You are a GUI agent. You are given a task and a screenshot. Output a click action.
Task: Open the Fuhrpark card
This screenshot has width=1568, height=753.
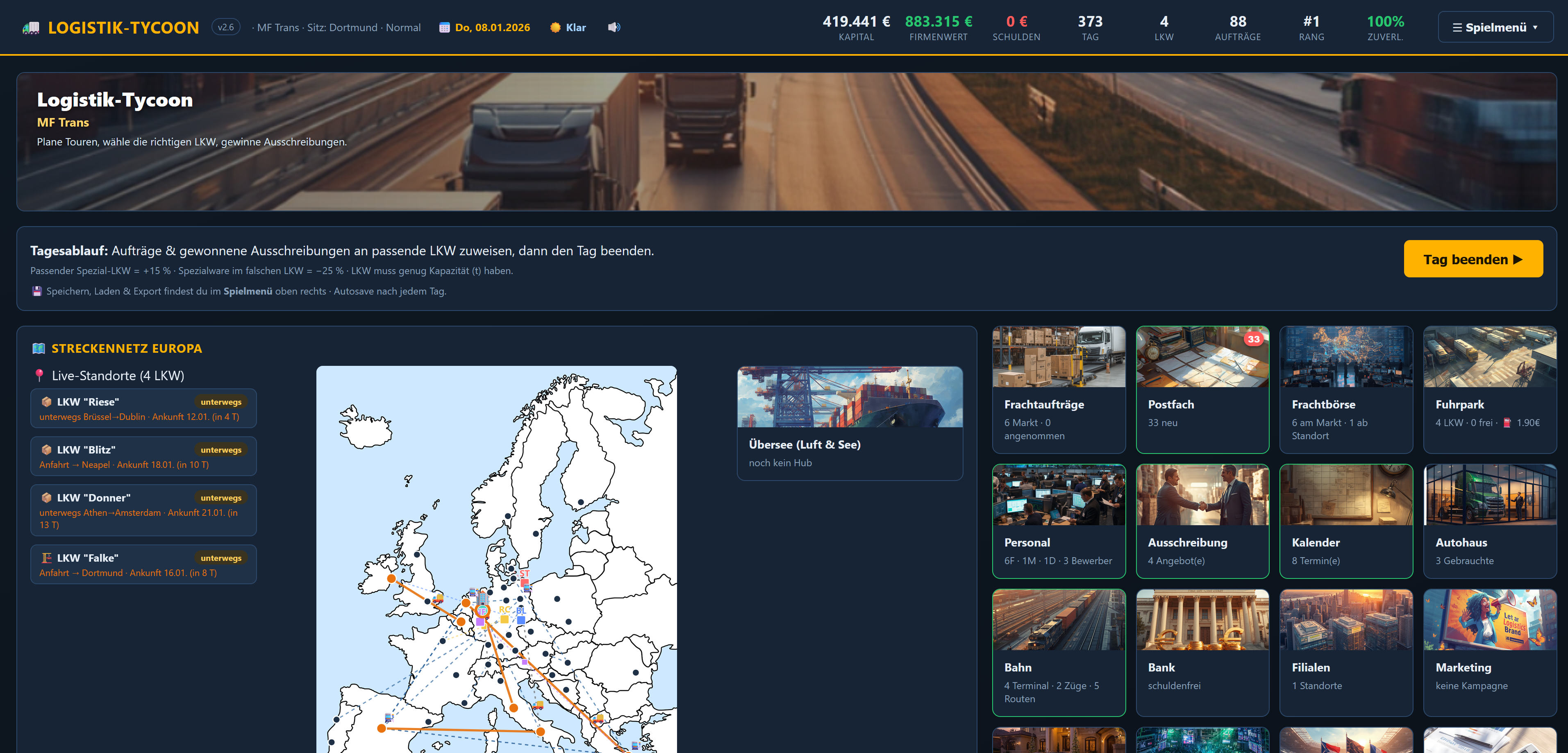click(x=1489, y=389)
